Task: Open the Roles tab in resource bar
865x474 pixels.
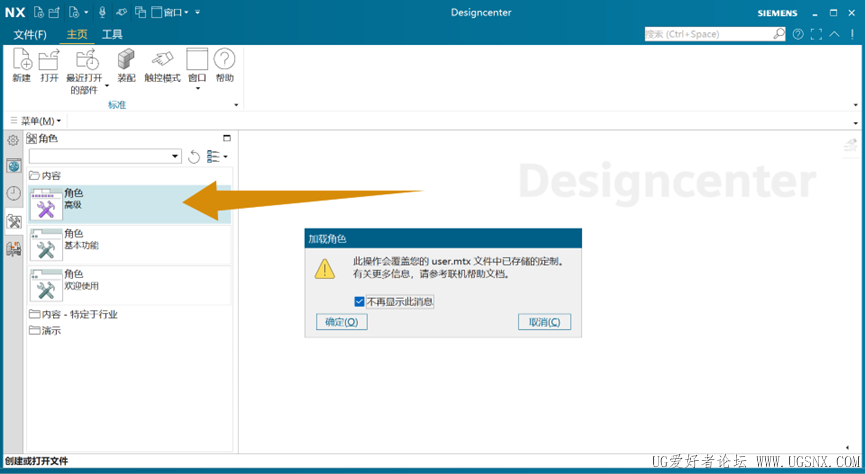Action: pyautogui.click(x=14, y=222)
